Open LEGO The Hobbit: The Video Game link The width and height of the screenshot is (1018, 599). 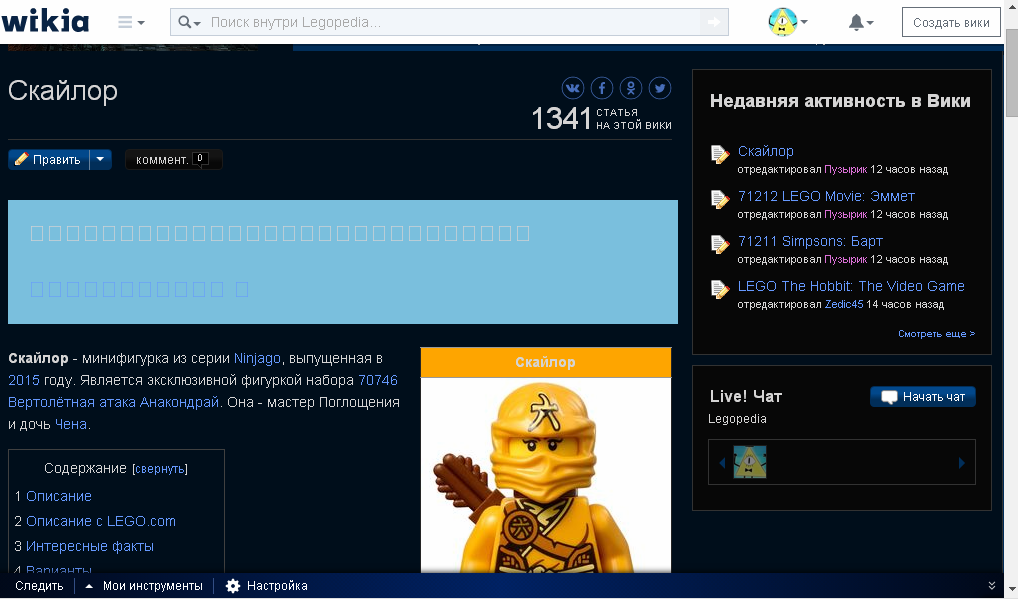(850, 286)
